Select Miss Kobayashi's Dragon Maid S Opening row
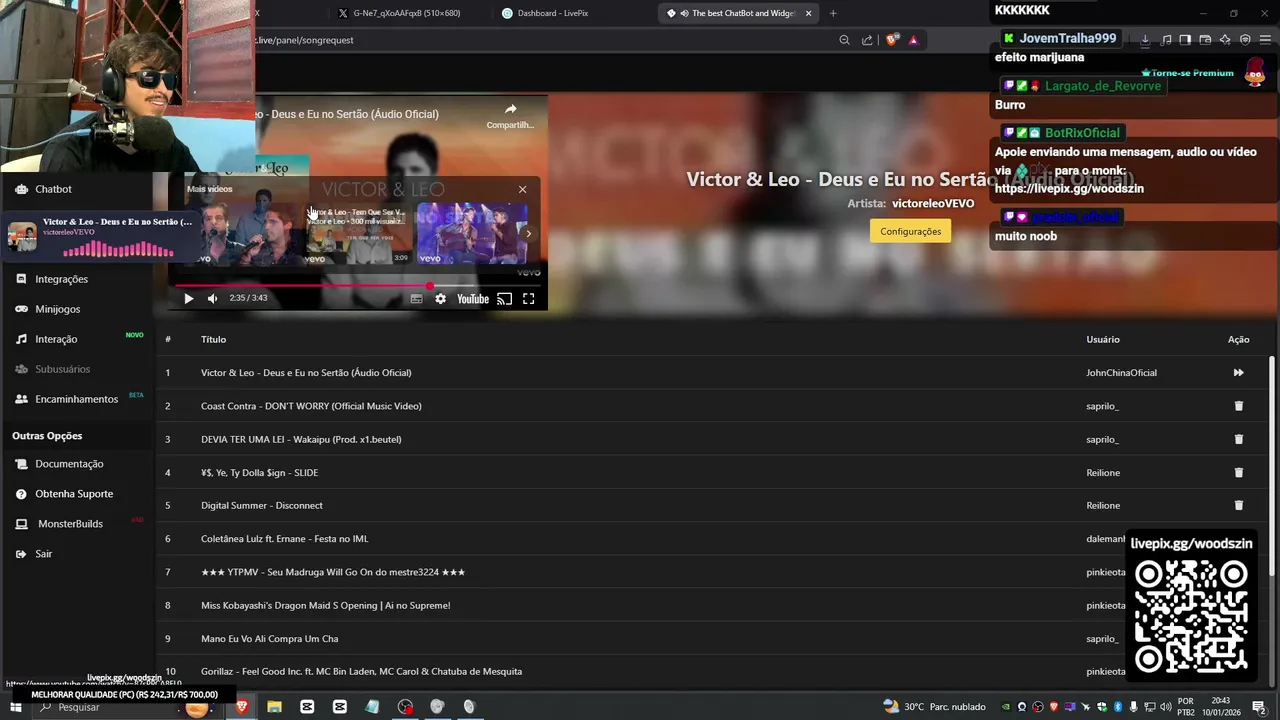1280x720 pixels. coord(712,605)
